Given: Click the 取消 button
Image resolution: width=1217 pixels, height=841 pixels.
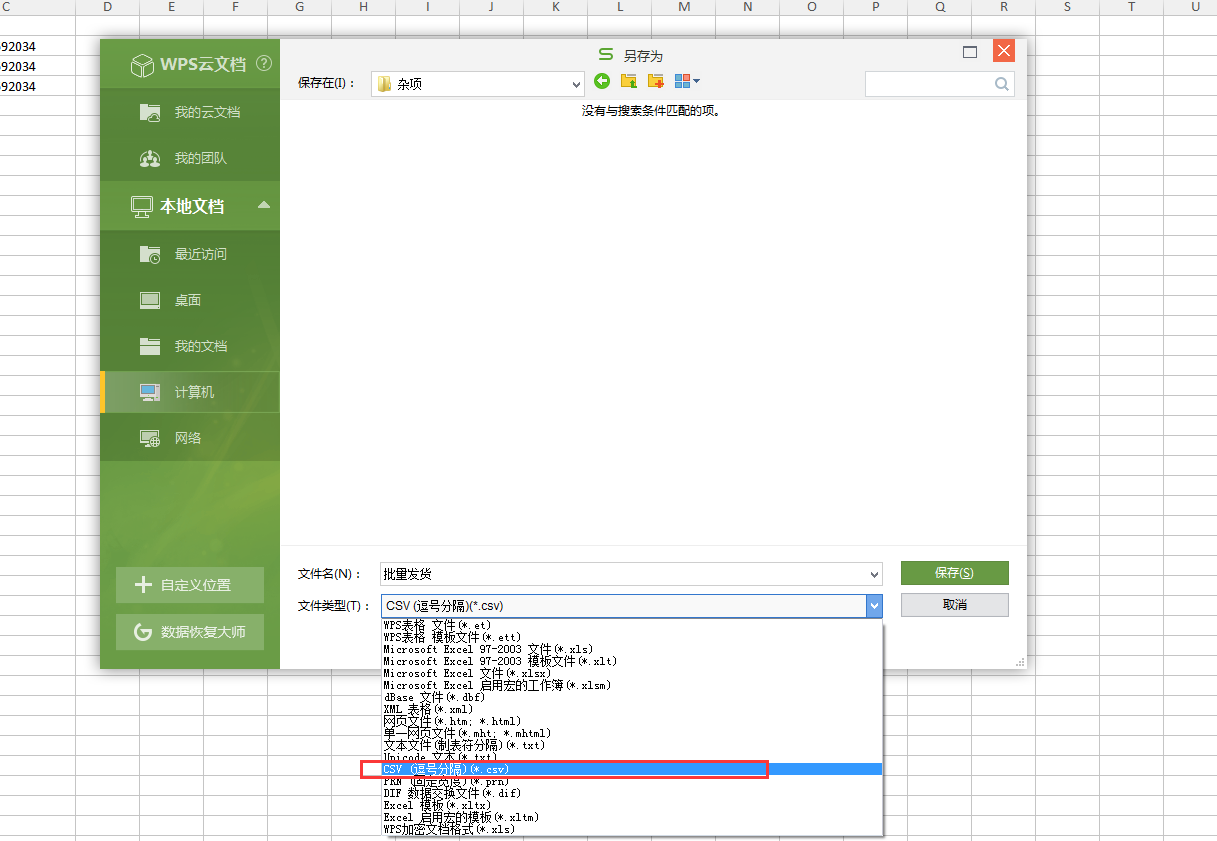Looking at the screenshot, I should click(954, 605).
